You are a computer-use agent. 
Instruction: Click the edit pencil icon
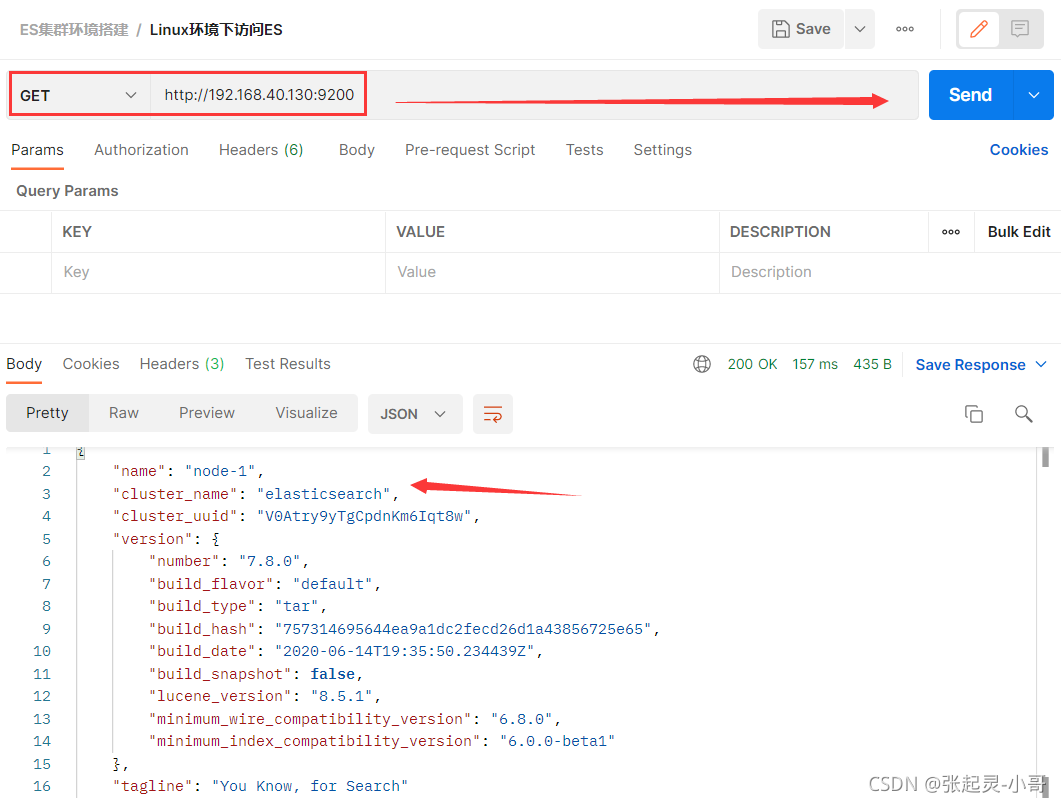tap(979, 29)
